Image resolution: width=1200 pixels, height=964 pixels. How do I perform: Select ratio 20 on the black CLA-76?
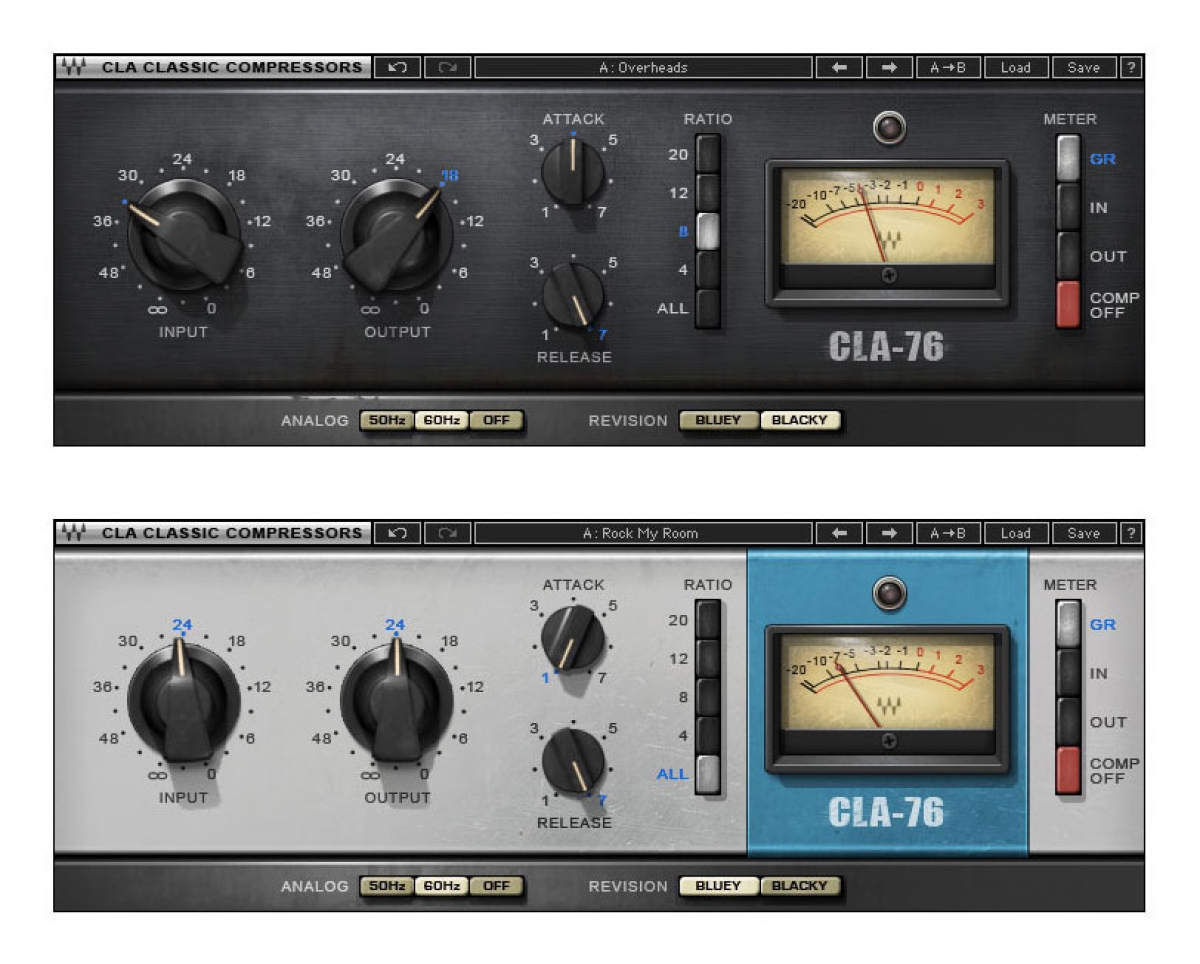pos(708,154)
